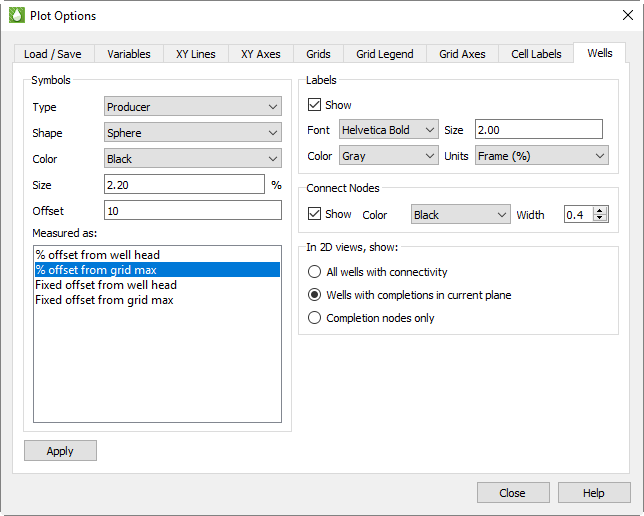This screenshot has height=516, width=644.
Task: Click the Plot Options app icon
Action: [x=16, y=16]
